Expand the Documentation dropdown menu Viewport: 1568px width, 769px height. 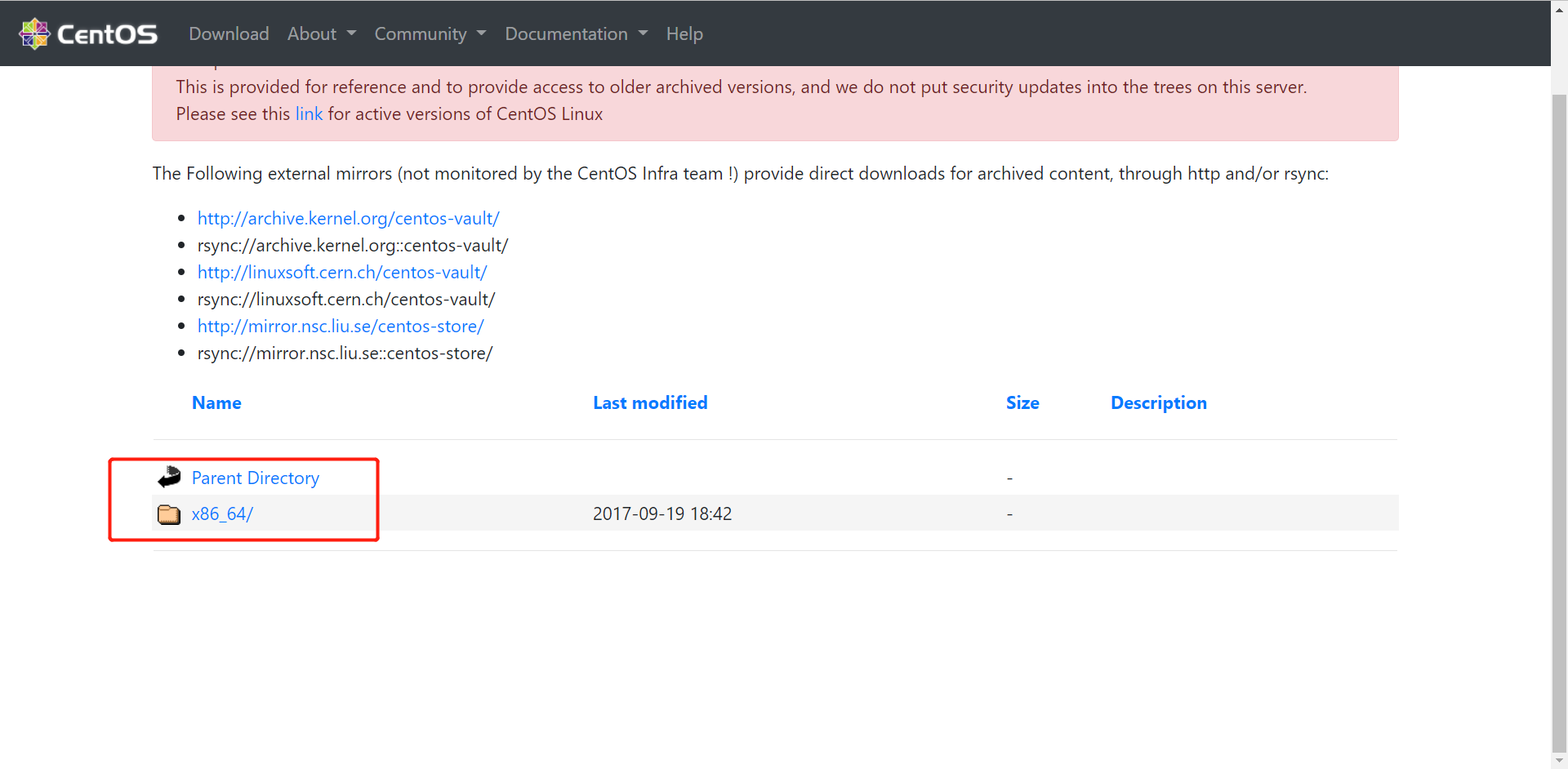(x=577, y=33)
